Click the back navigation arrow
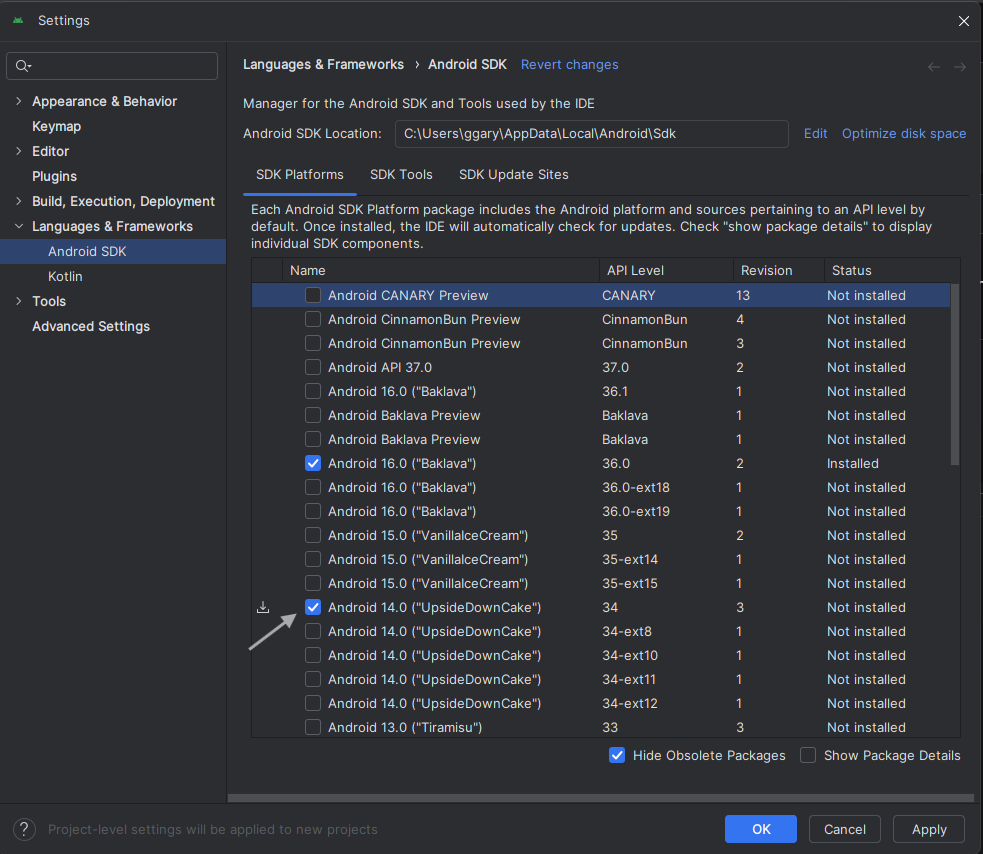This screenshot has width=983, height=854. tap(933, 67)
